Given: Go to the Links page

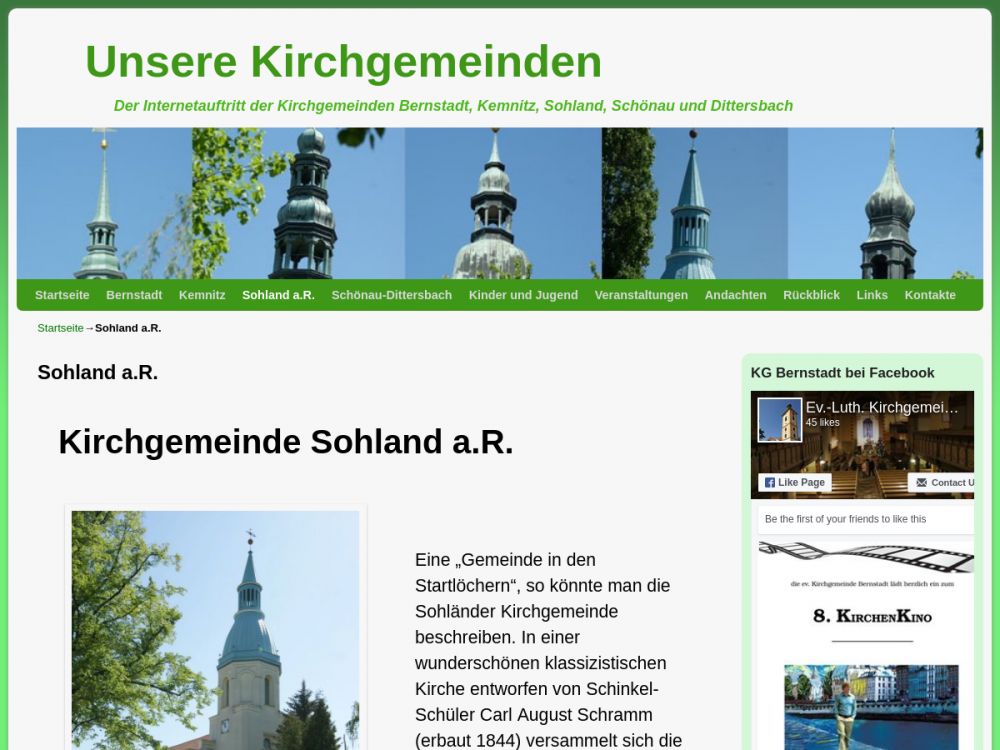Looking at the screenshot, I should click(872, 295).
